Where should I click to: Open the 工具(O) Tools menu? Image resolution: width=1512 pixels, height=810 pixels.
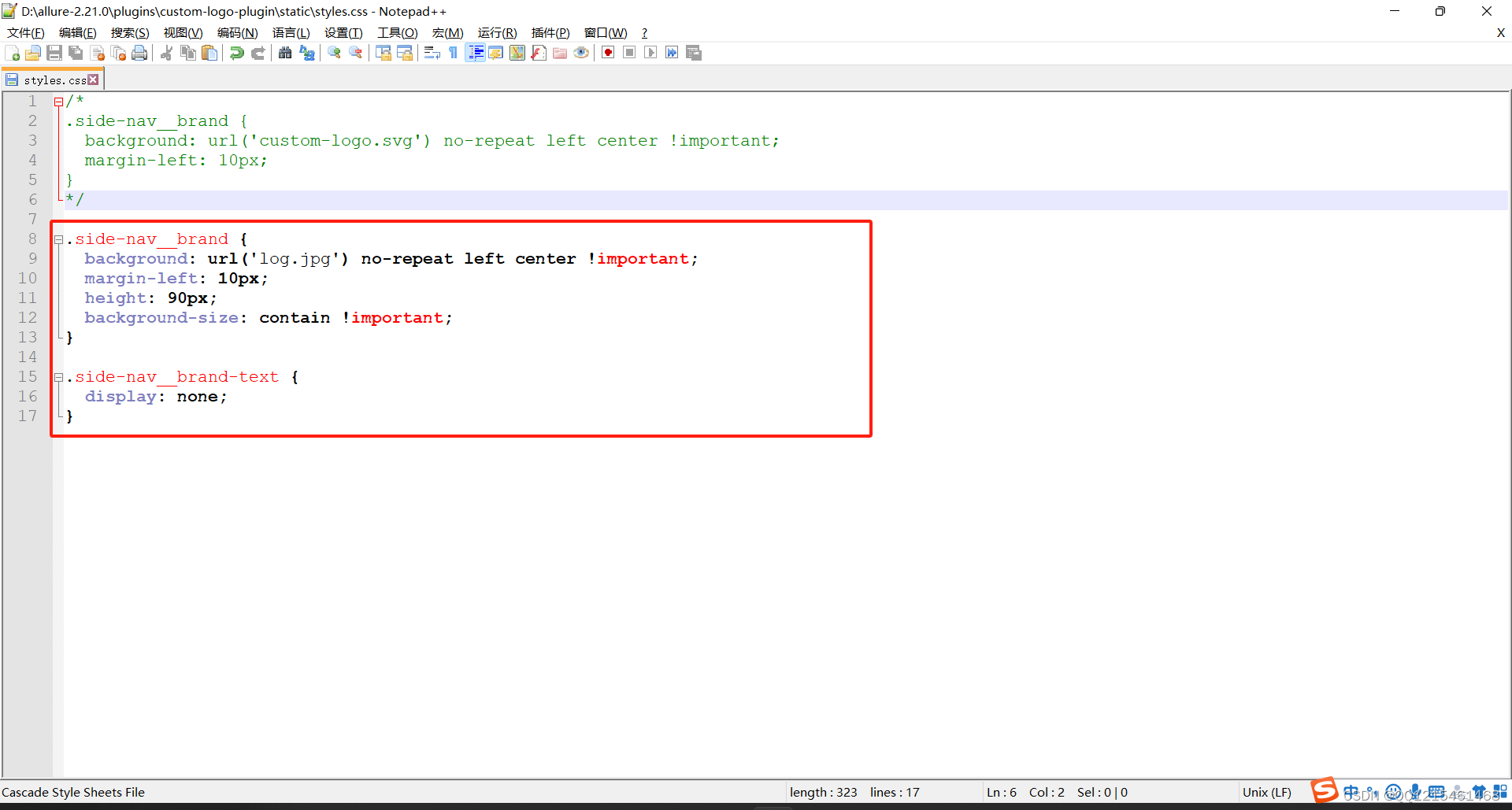click(x=398, y=32)
